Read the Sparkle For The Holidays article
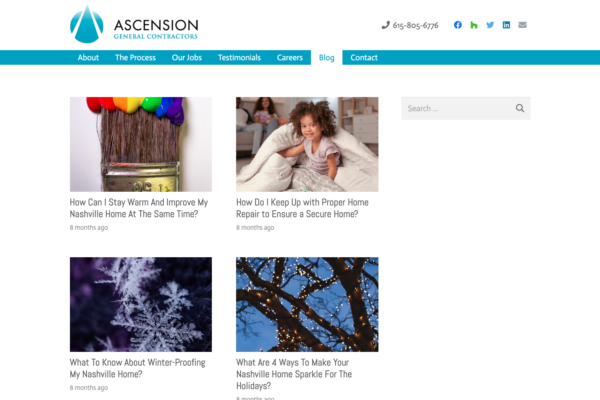This screenshot has height=400, width=600. [x=294, y=374]
